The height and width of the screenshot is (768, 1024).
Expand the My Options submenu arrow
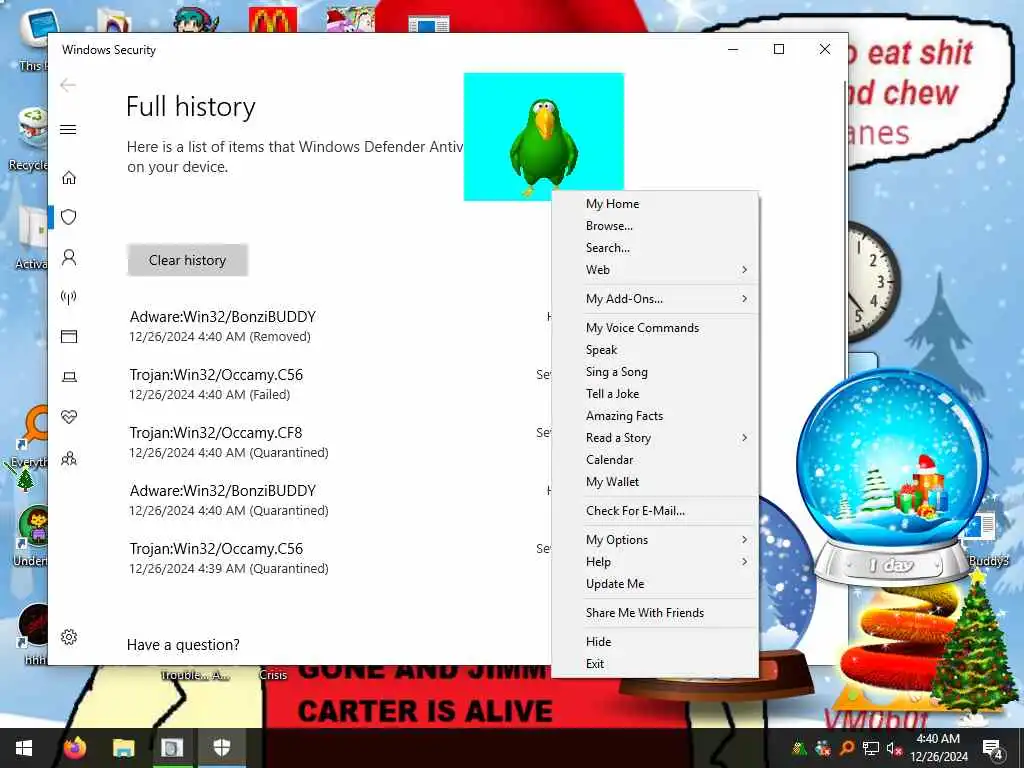[x=744, y=539]
